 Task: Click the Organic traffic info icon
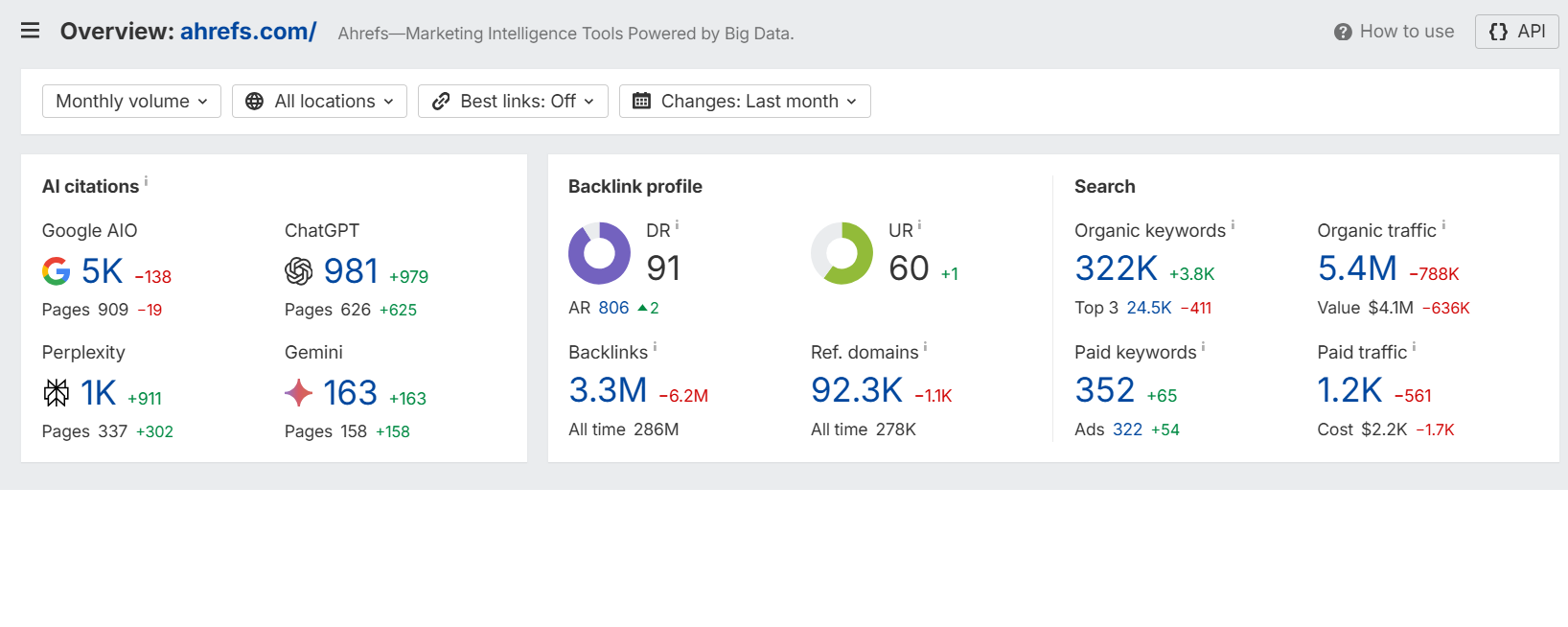click(x=1443, y=225)
